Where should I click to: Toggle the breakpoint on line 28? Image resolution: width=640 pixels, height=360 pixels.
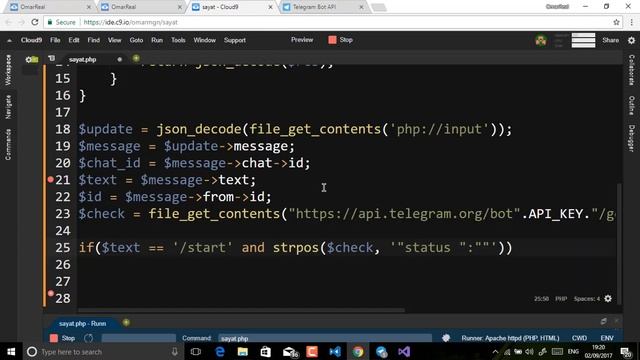(x=50, y=293)
